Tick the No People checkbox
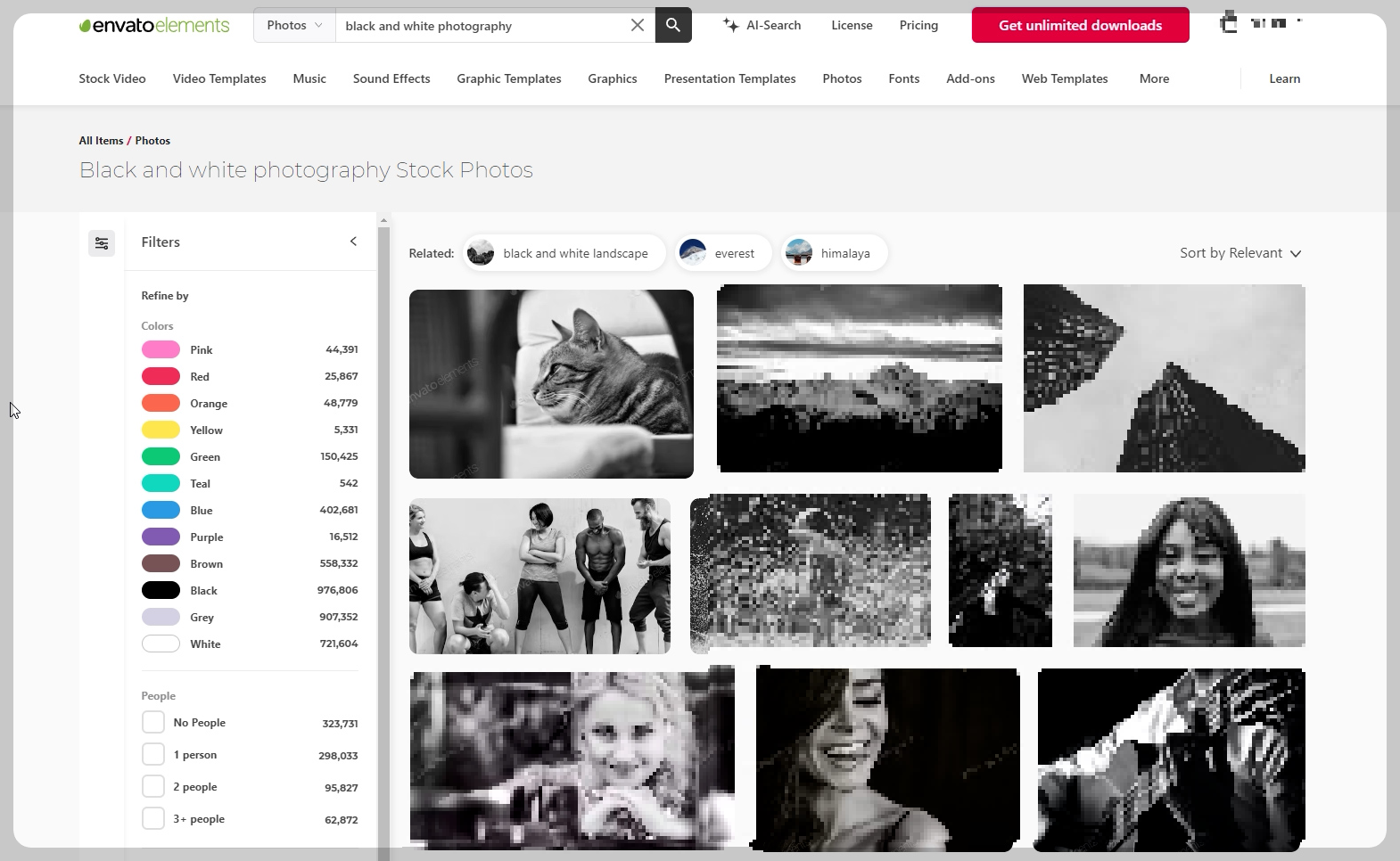 pyautogui.click(x=153, y=722)
